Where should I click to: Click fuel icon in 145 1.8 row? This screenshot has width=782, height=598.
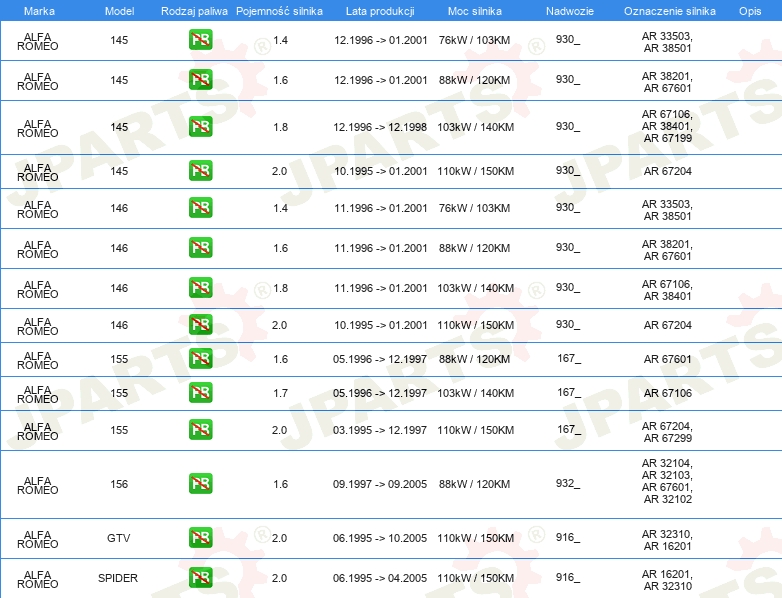coord(200,127)
